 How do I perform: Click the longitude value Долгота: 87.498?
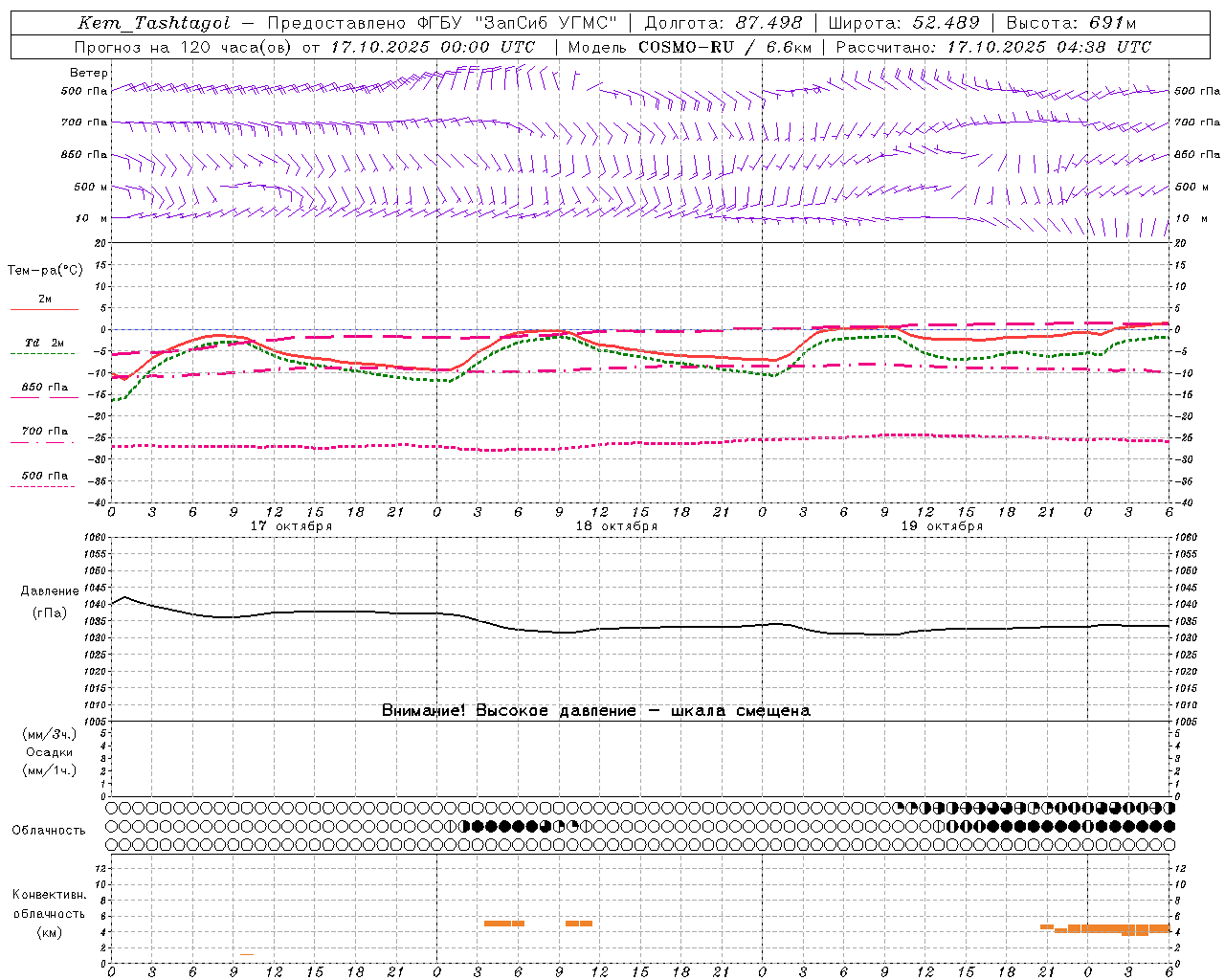pyautogui.click(x=724, y=23)
